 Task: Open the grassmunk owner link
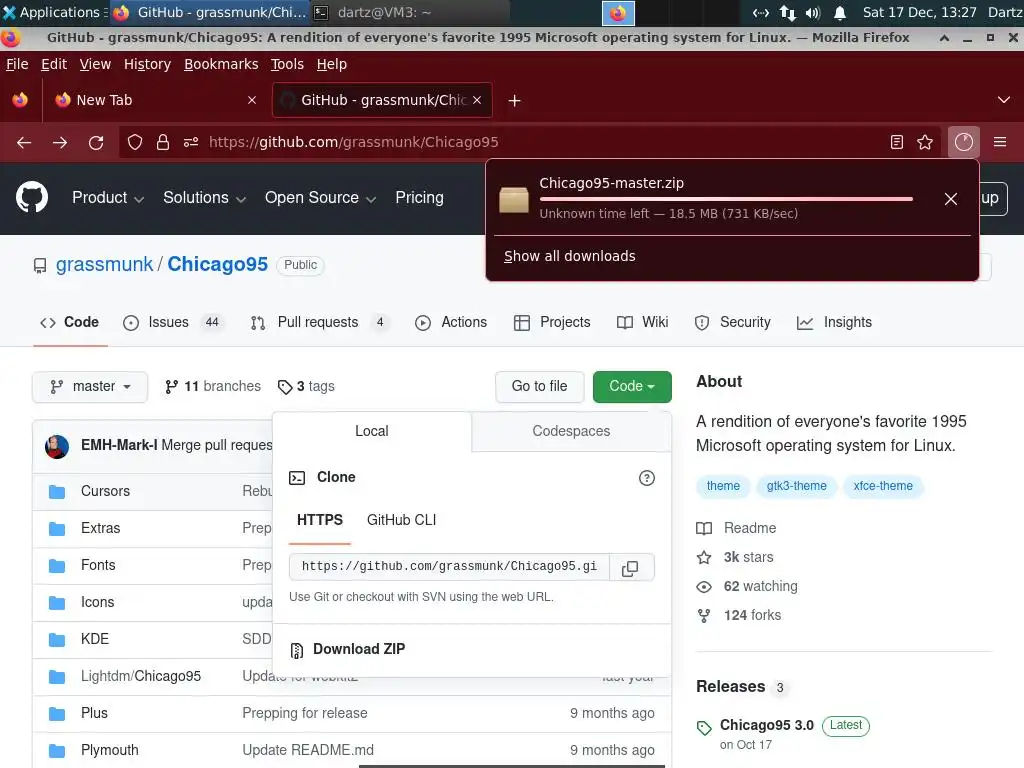(104, 264)
